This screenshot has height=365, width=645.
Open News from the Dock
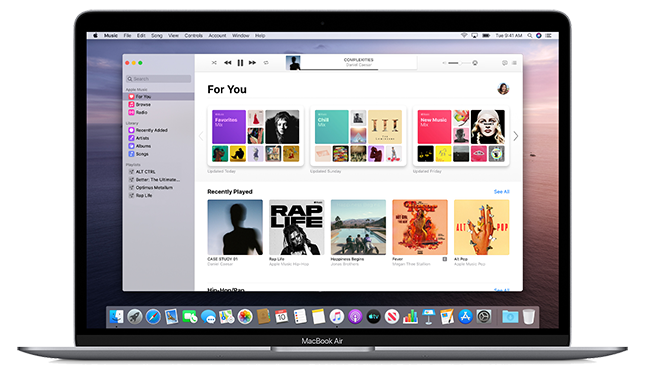tap(392, 317)
